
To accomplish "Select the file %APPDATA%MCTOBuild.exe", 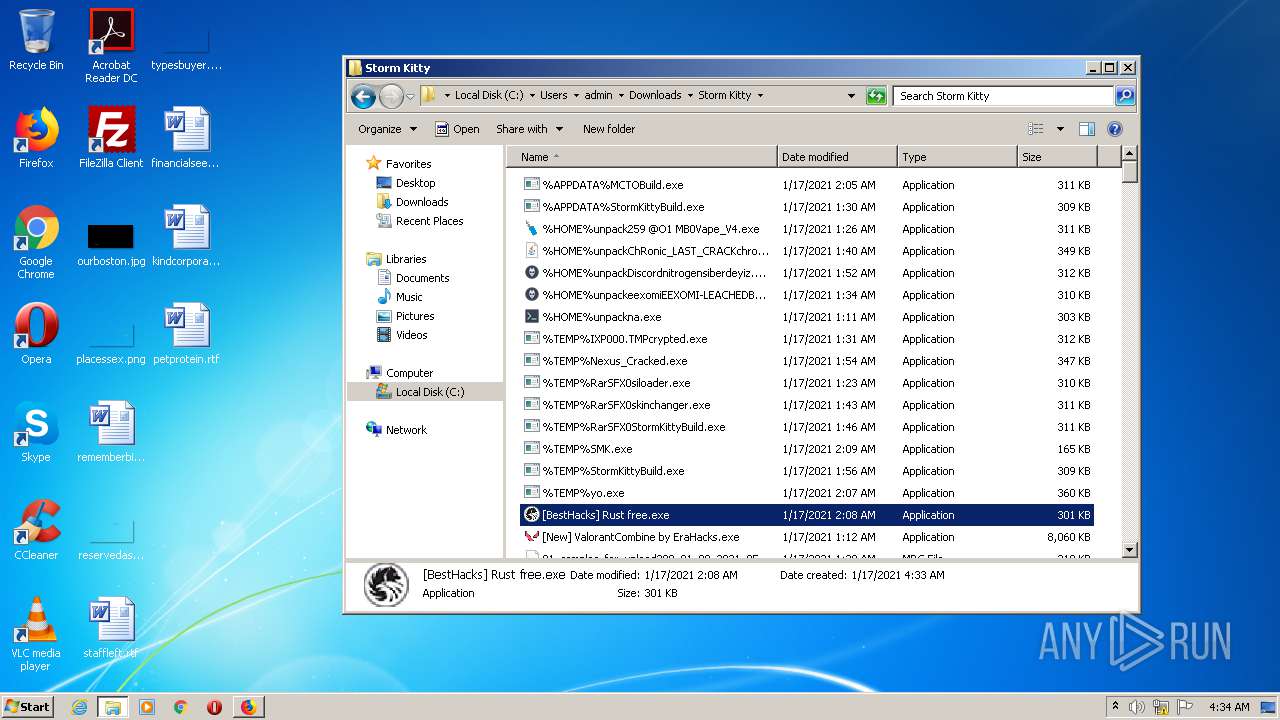I will [807, 185].
